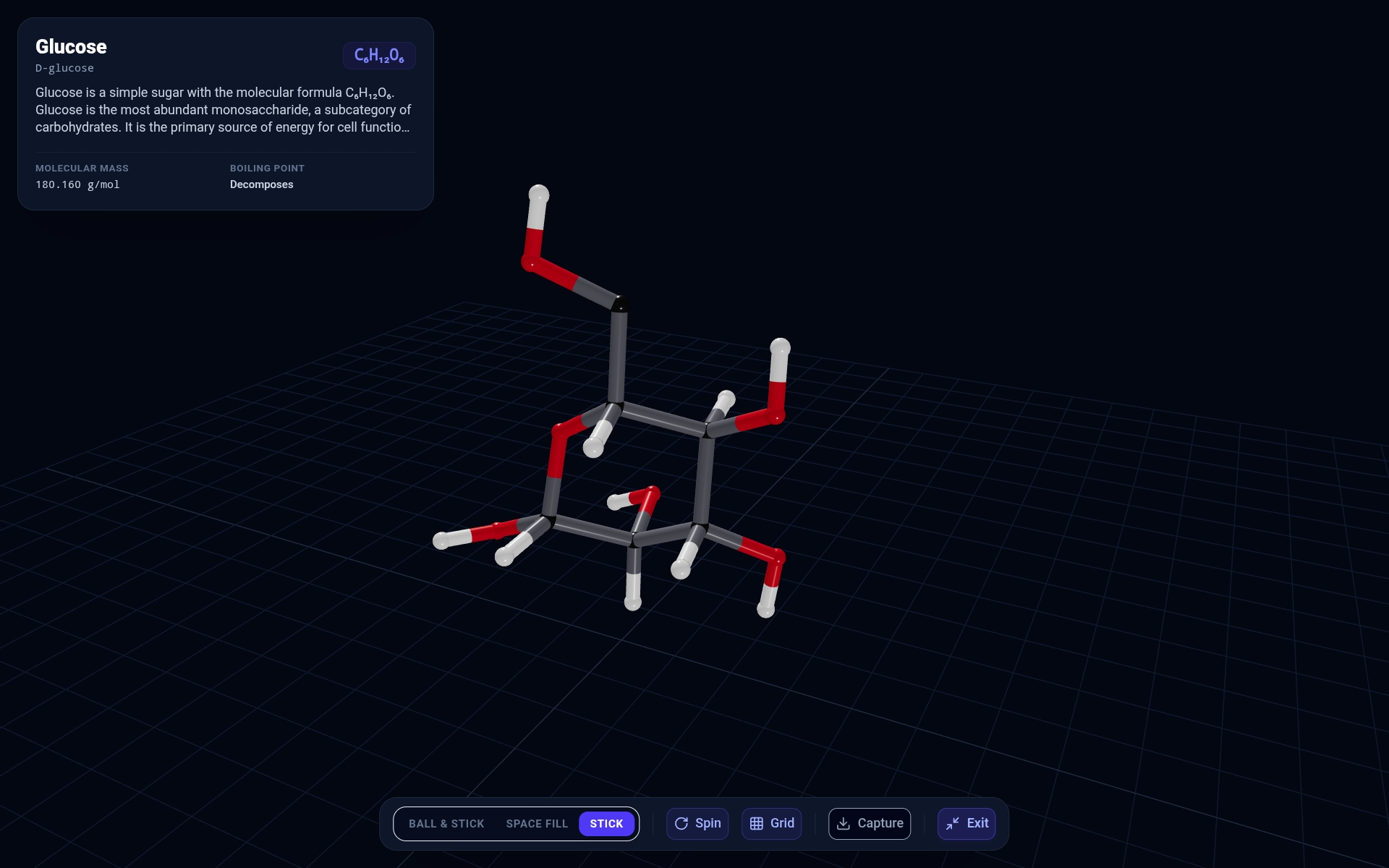Select the Space Fill rendering mode

(x=537, y=824)
